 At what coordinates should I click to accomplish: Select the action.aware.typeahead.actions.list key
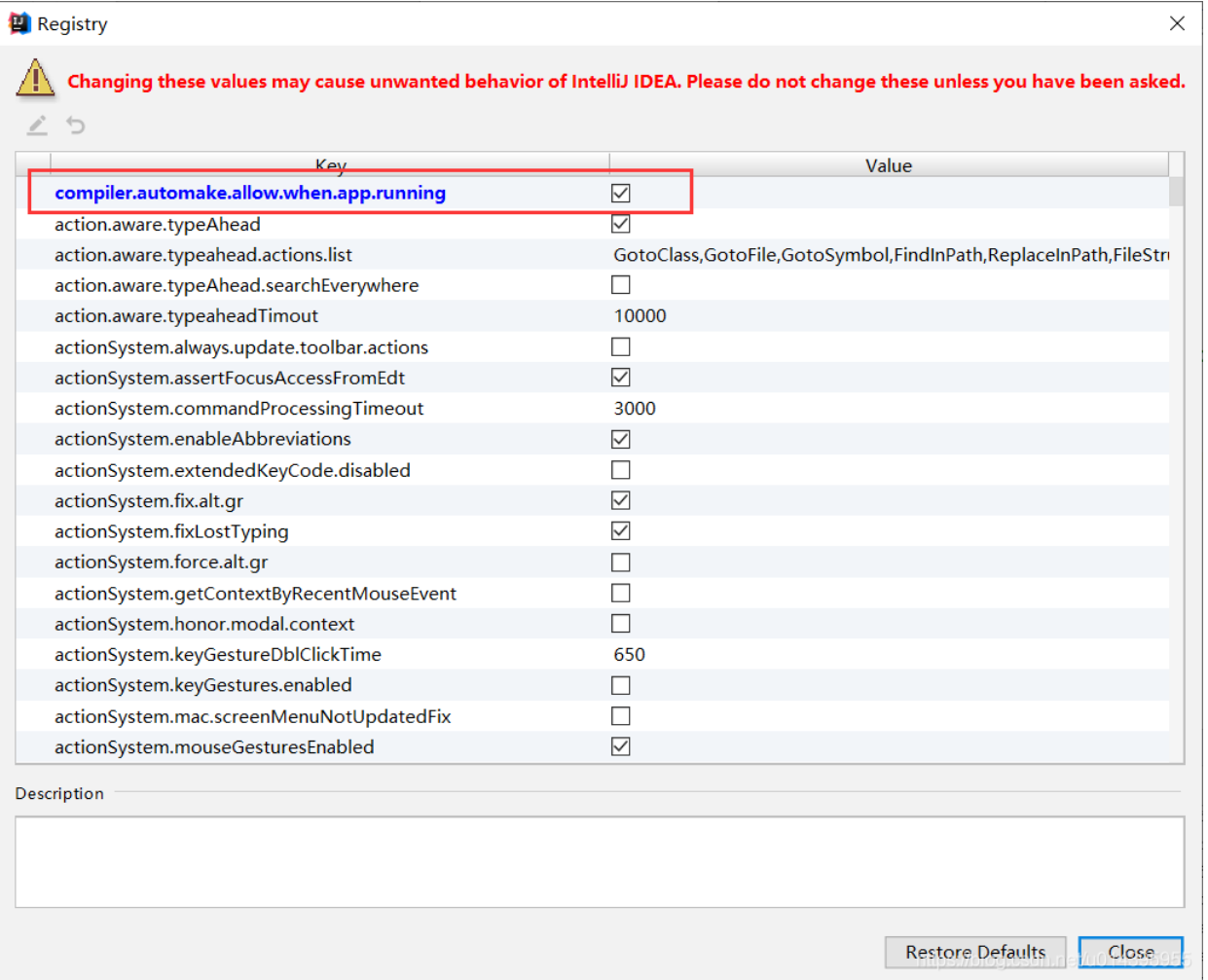pos(203,255)
